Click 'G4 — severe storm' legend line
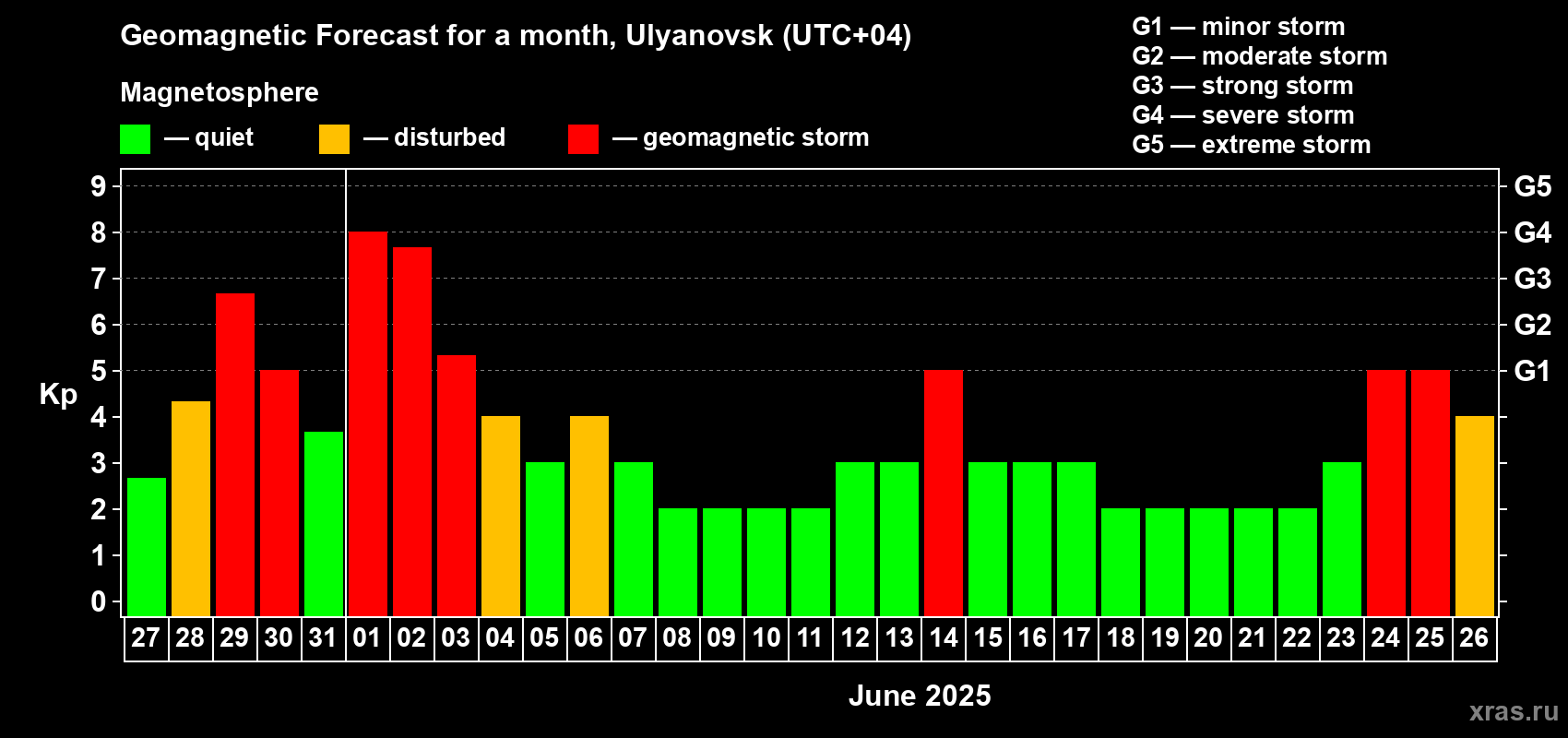This screenshot has height=738, width=1568. pos(1243,115)
